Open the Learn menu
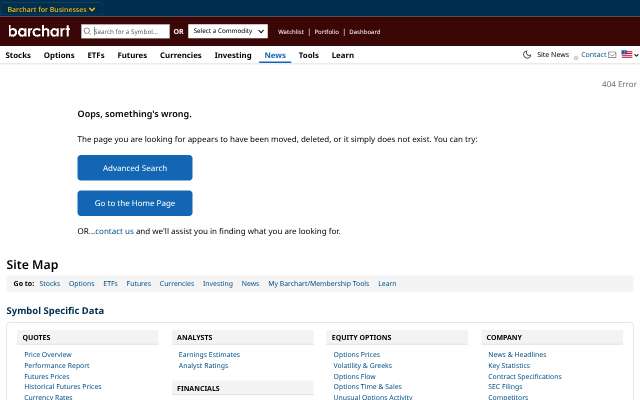 click(x=343, y=55)
